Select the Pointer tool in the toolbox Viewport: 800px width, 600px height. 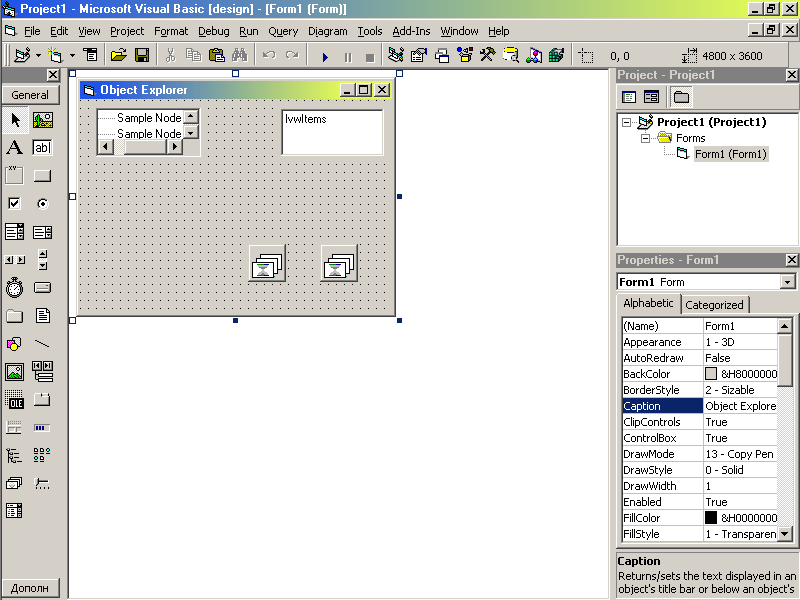[x=15, y=120]
